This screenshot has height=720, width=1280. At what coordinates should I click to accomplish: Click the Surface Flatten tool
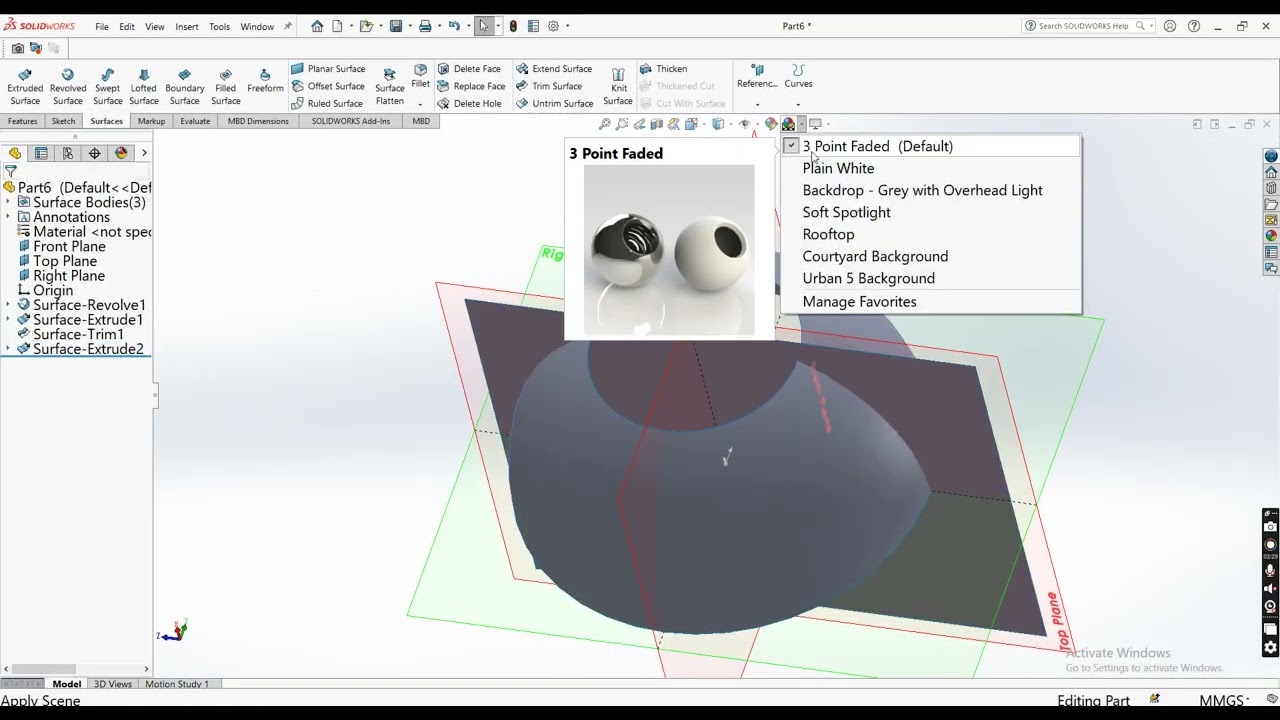(x=390, y=87)
